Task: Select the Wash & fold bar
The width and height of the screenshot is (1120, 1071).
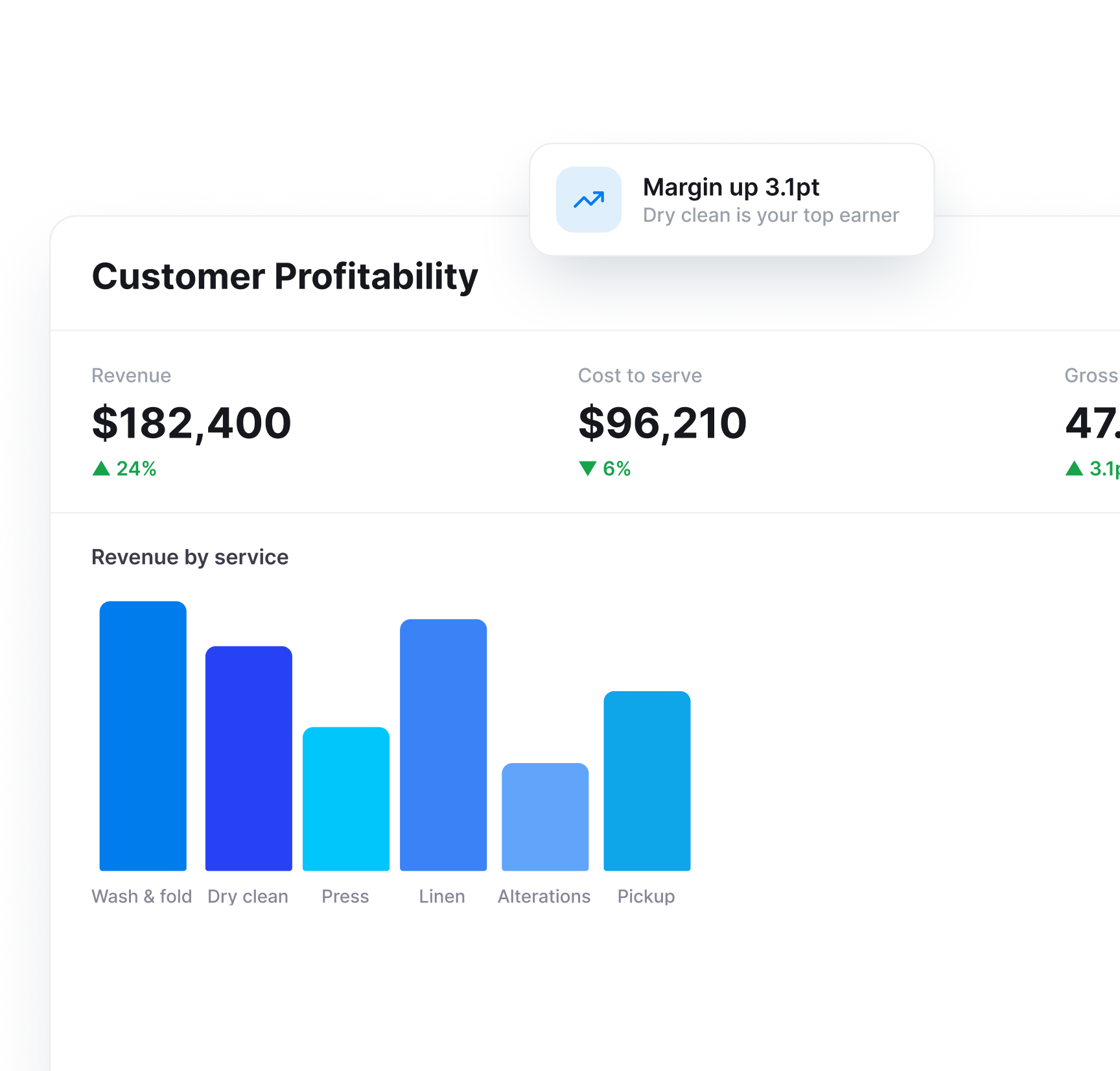Action: point(143,736)
